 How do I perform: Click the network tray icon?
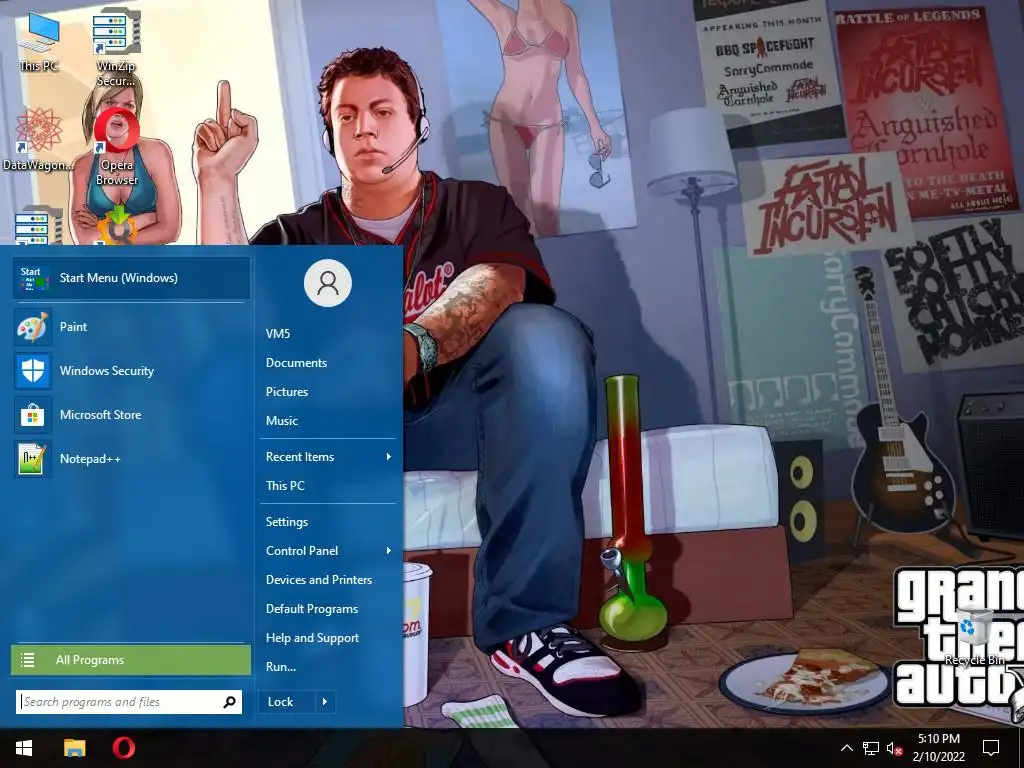pos(871,748)
